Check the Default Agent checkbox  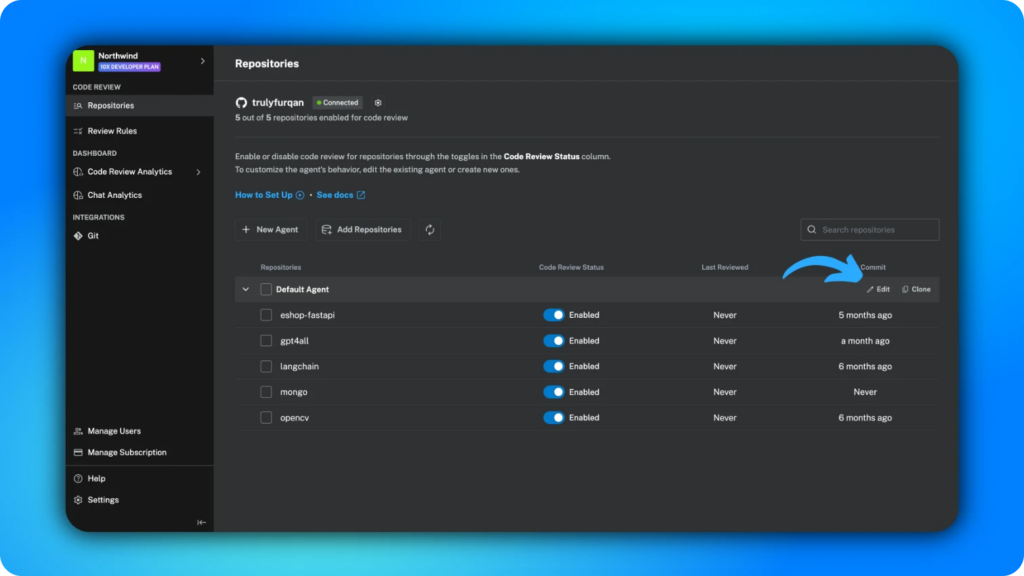click(266, 289)
